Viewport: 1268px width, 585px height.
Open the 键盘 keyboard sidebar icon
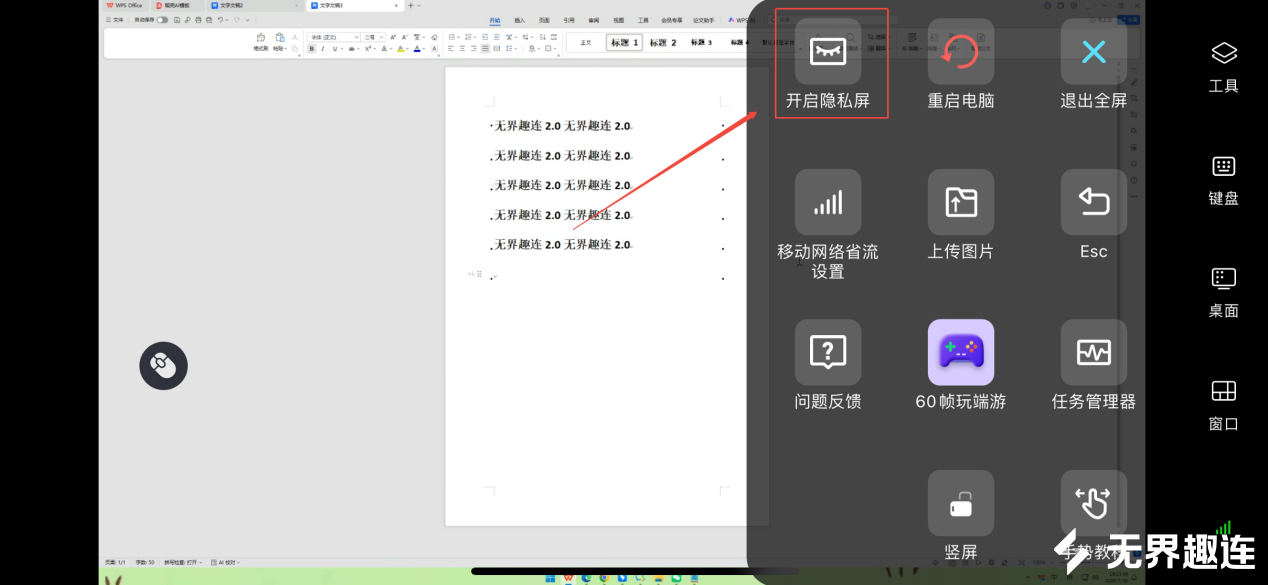tap(1224, 166)
